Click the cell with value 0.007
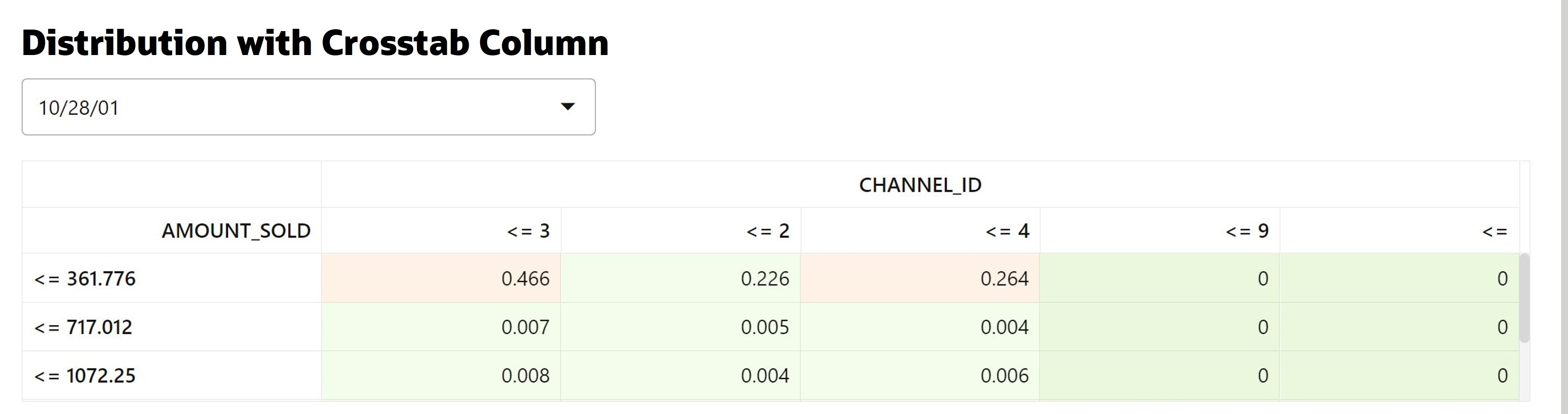 tap(525, 327)
